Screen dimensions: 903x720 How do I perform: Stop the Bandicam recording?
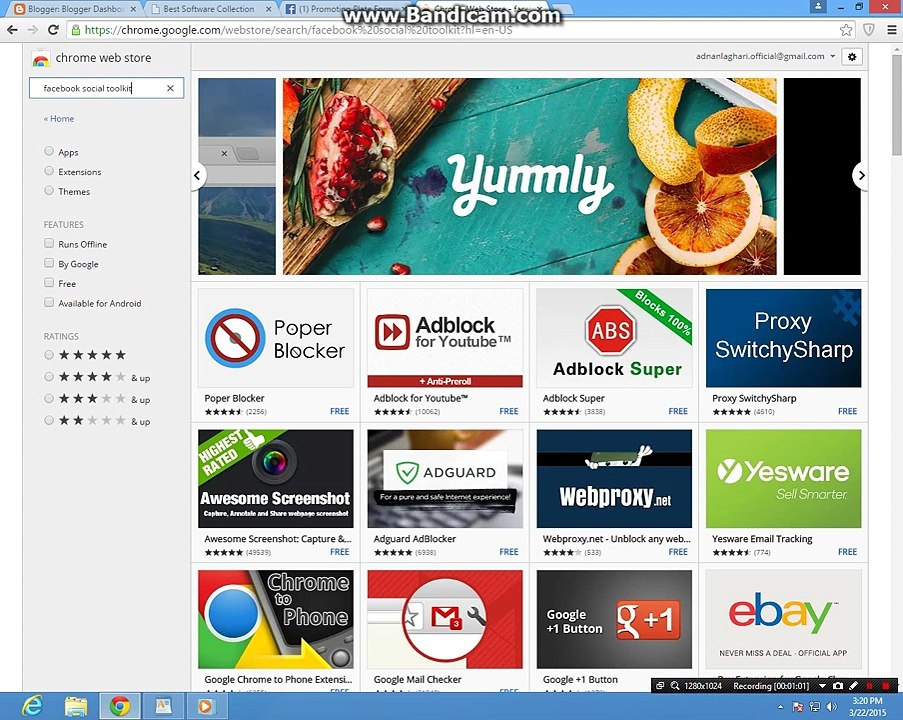click(886, 685)
